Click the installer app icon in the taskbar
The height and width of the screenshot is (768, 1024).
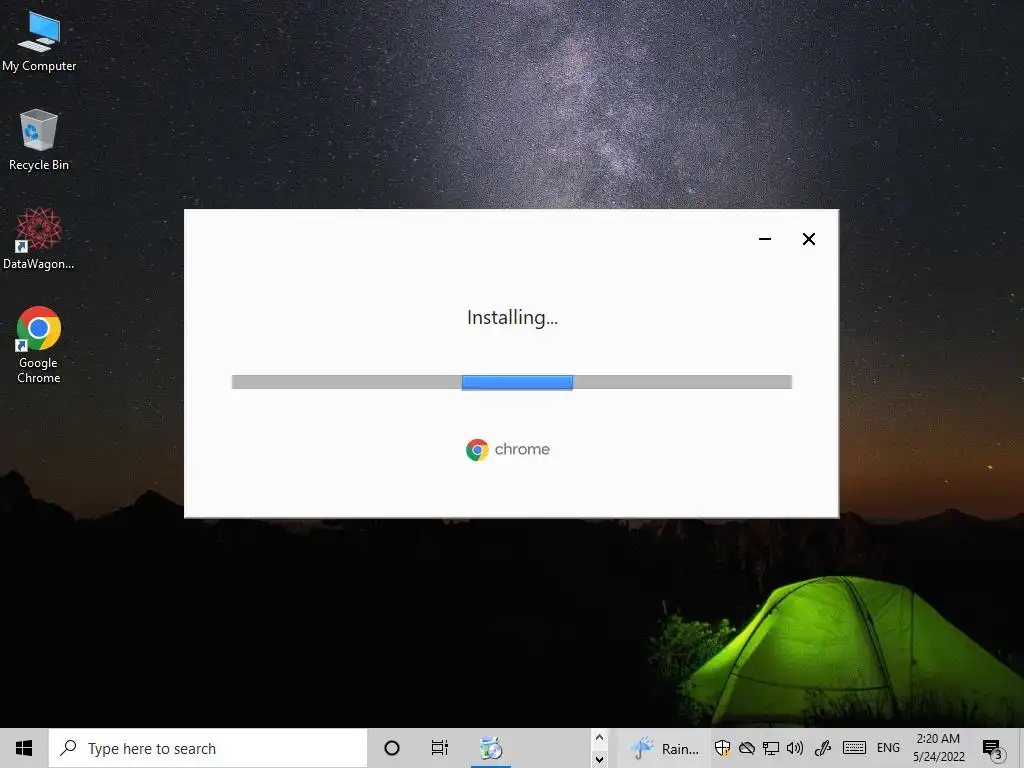tap(491, 748)
